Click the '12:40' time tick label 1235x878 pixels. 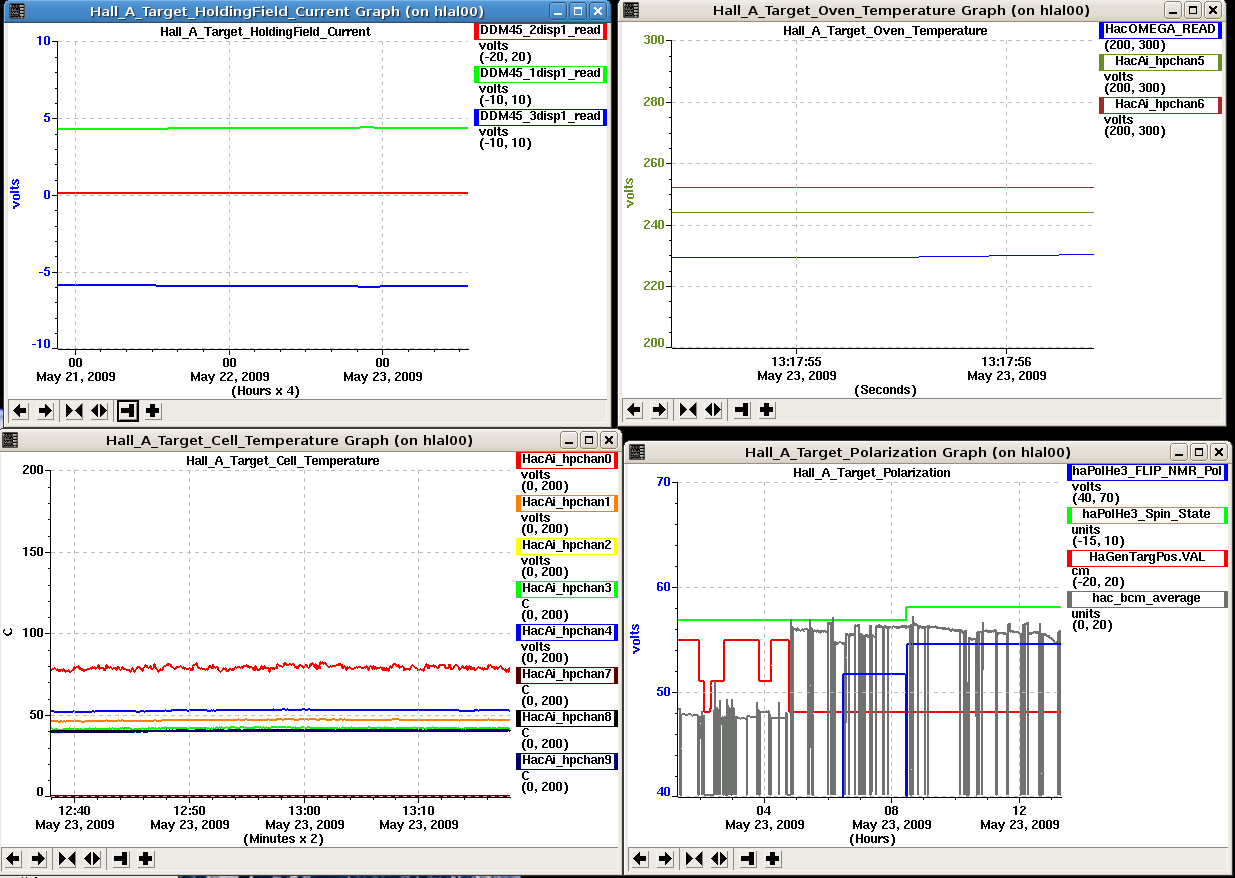pos(75,811)
